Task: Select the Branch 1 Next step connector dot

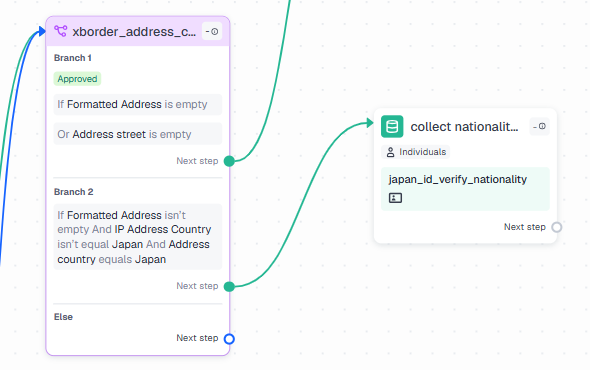Action: pos(229,161)
